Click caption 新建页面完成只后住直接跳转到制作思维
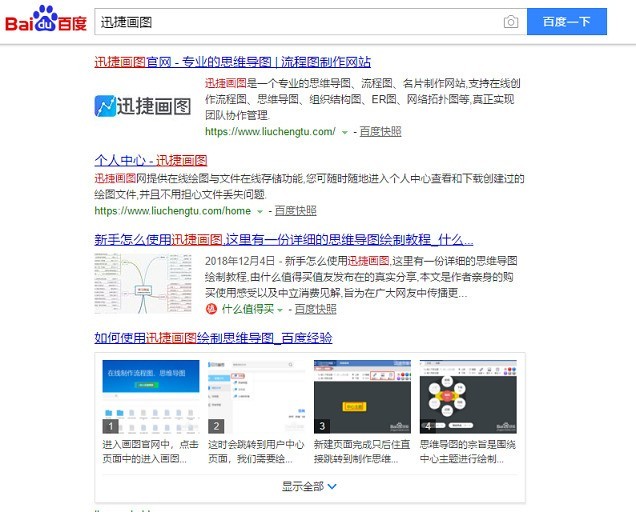This screenshot has width=636, height=512. pyautogui.click(x=362, y=452)
